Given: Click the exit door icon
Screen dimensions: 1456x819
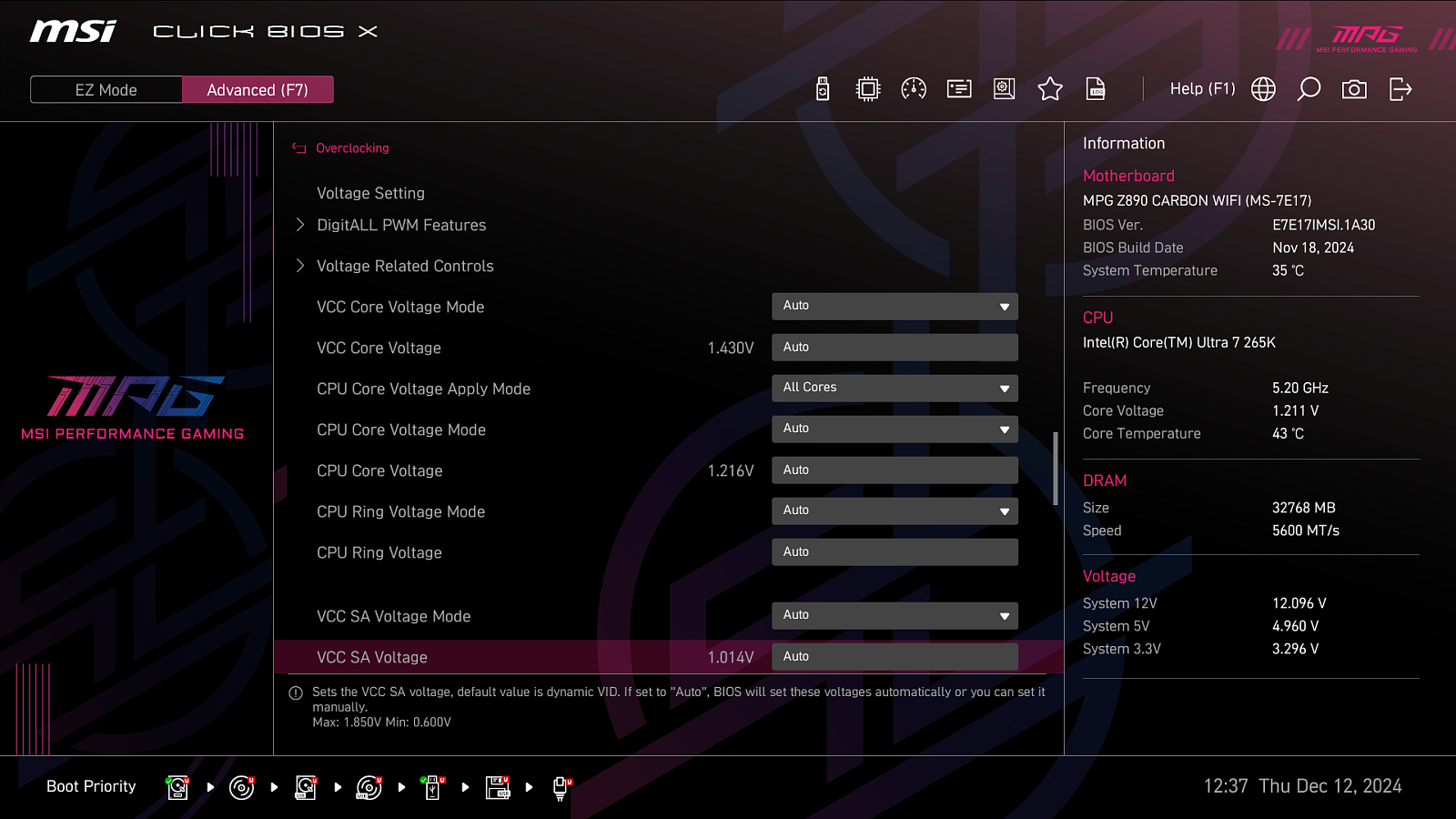Looking at the screenshot, I should [x=1400, y=89].
